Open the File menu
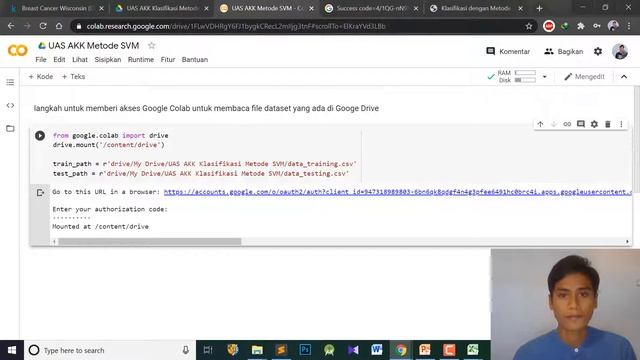The height and width of the screenshot is (360, 640). pos(41,60)
